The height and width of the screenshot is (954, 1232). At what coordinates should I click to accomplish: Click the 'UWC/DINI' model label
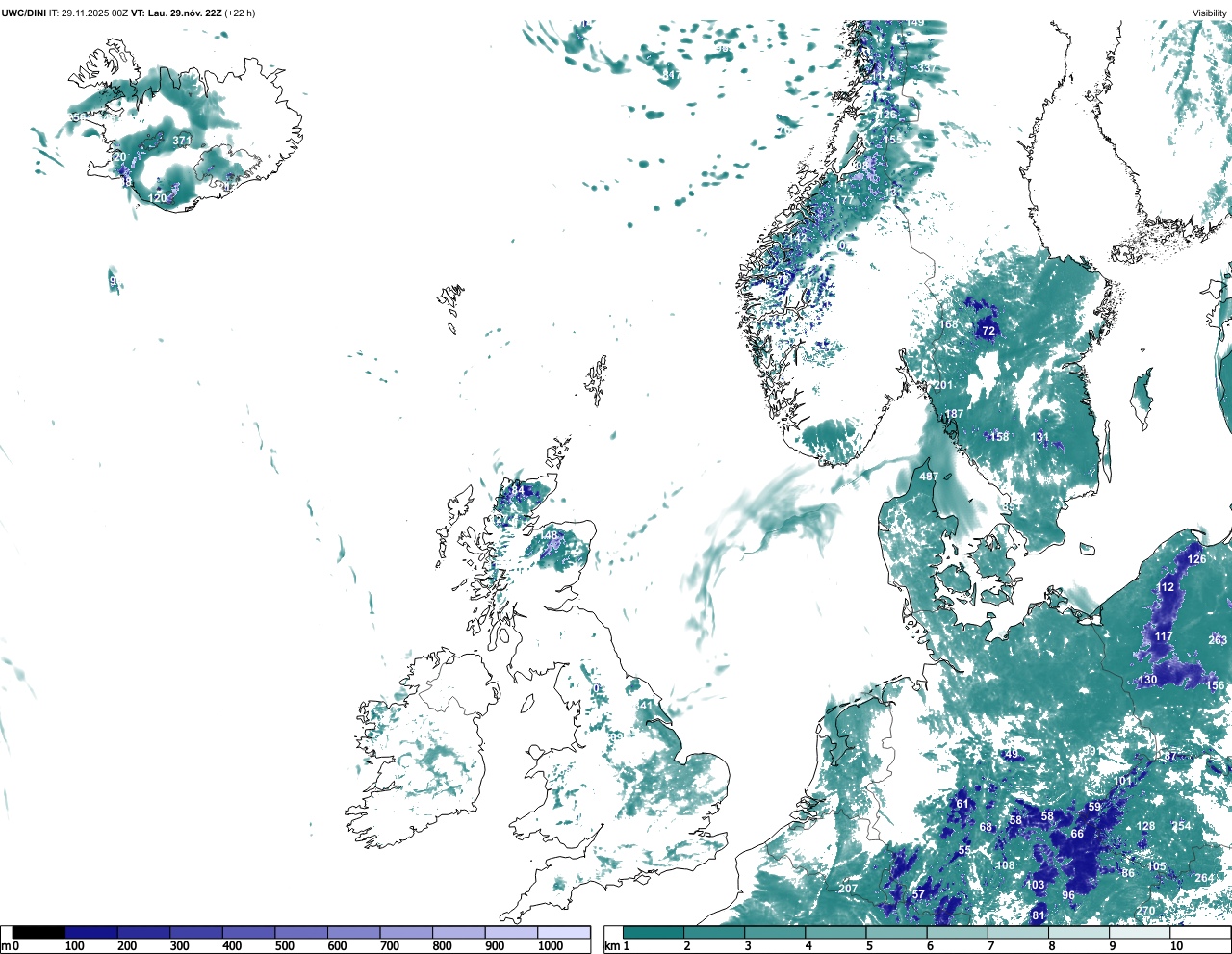(24, 13)
